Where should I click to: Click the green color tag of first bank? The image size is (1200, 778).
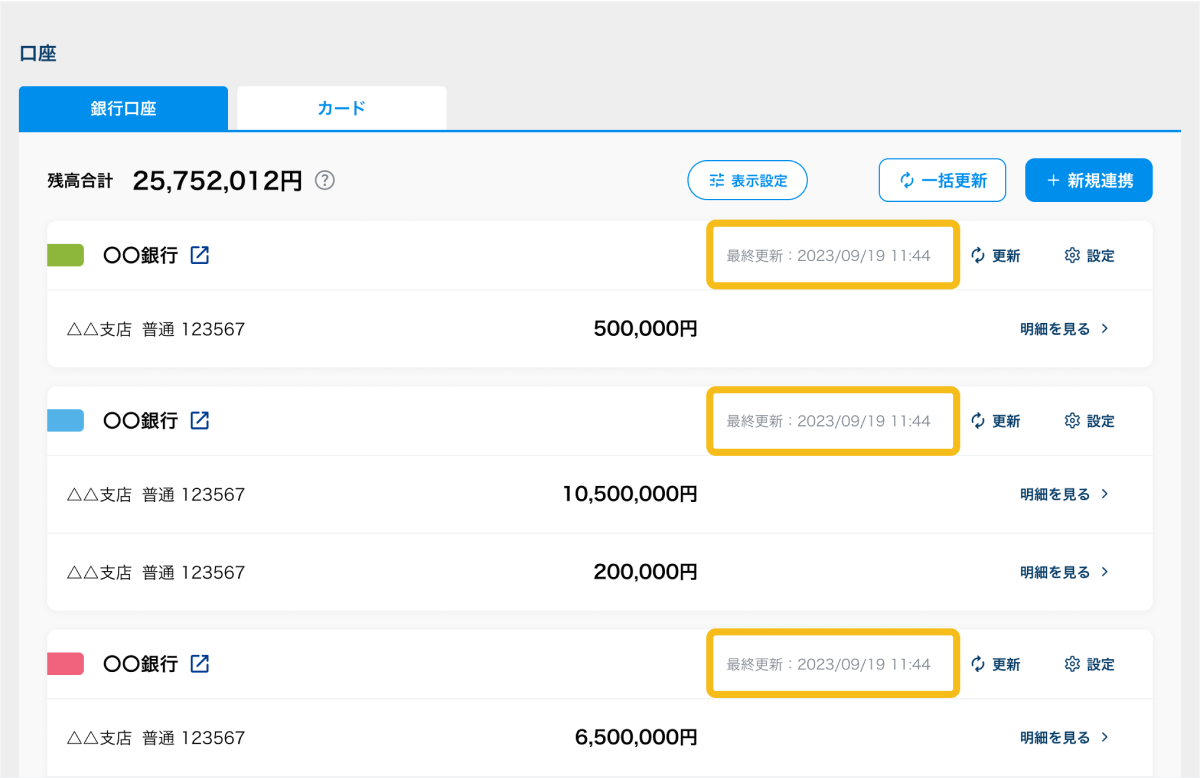tap(66, 255)
